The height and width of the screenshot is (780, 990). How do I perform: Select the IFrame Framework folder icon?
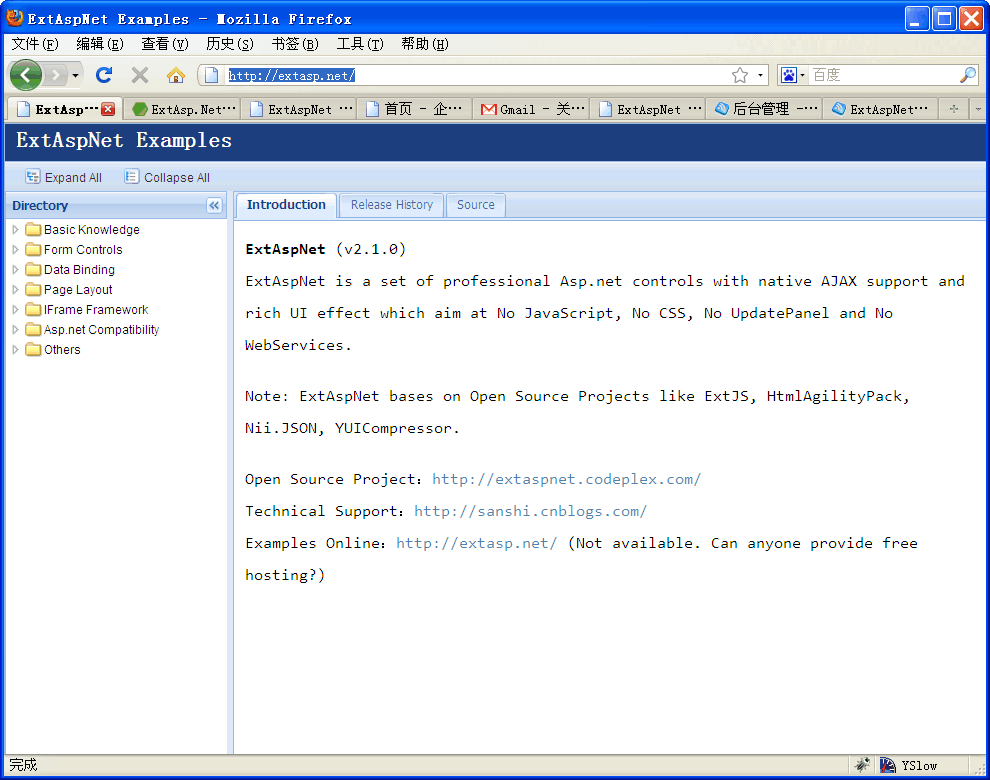(33, 309)
